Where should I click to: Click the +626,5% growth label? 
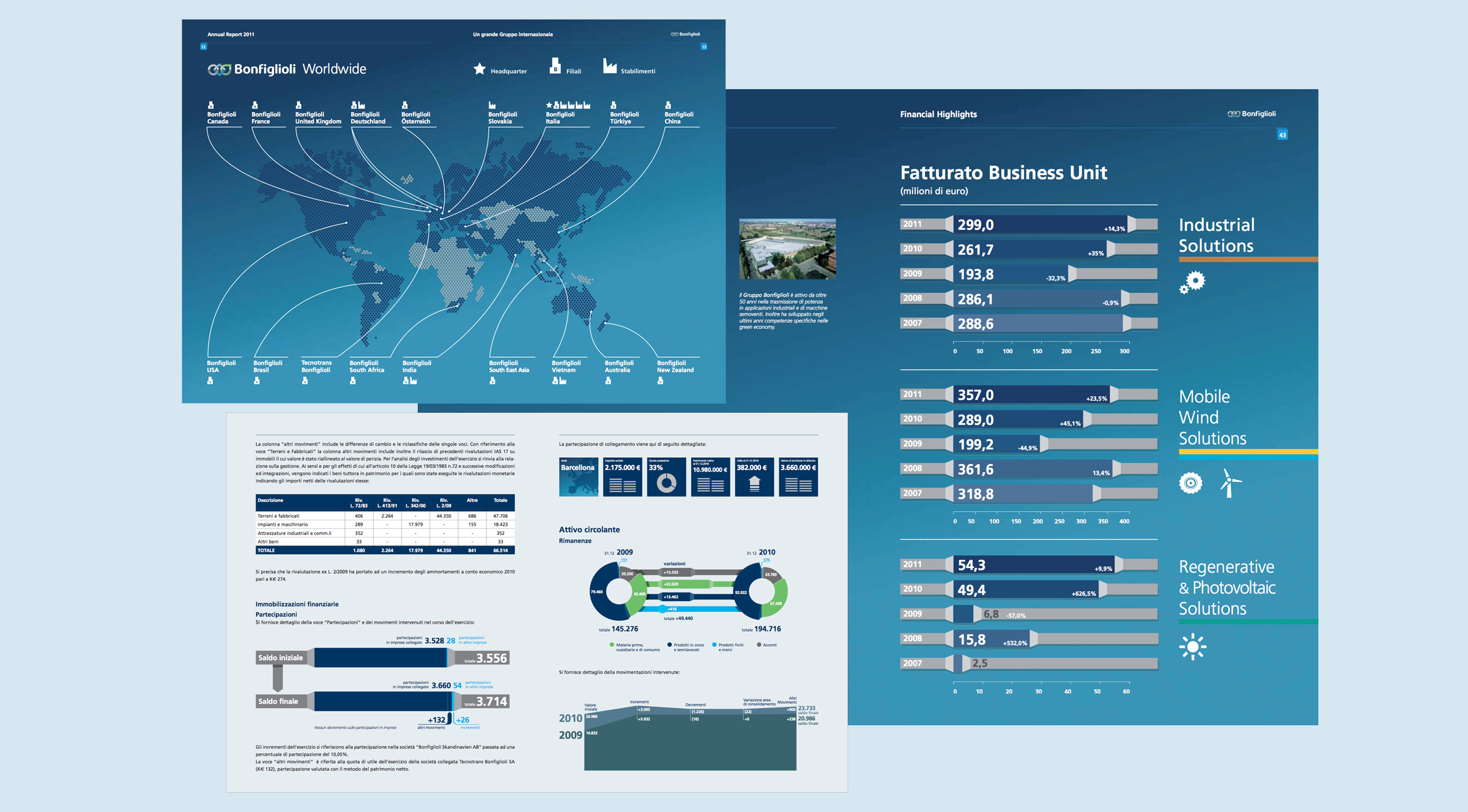1084,594
